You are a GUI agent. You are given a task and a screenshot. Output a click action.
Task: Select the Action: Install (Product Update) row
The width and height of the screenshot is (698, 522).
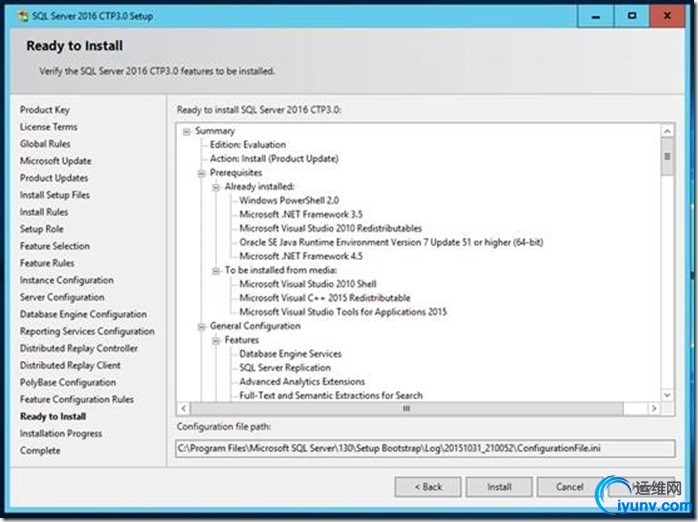click(x=274, y=158)
